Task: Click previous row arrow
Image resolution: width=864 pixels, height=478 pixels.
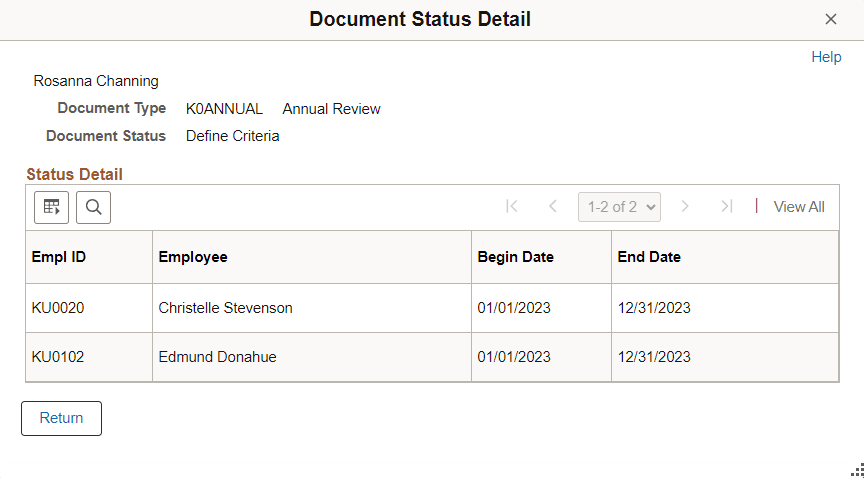Action: pyautogui.click(x=553, y=207)
